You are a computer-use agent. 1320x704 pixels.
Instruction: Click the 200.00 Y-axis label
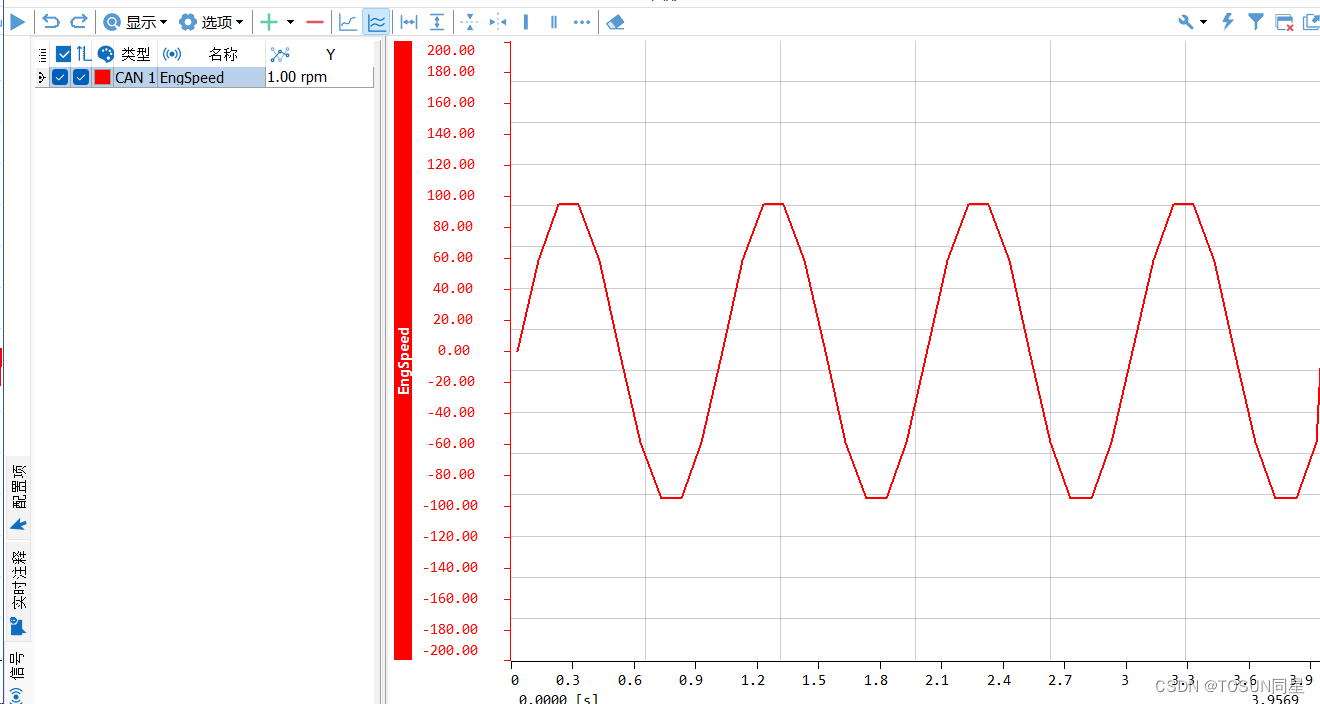pos(451,50)
